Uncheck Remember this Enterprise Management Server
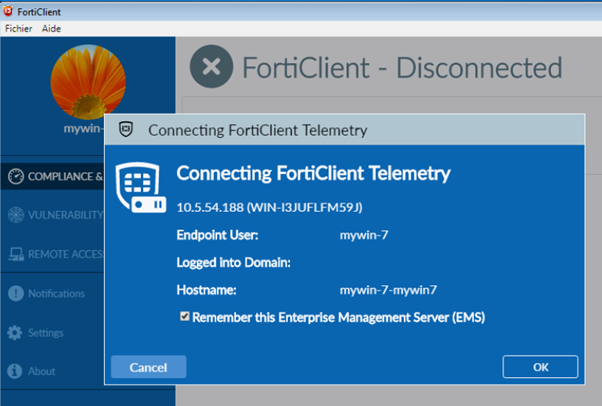Screen dimensions: 602x406 [x=184, y=317]
